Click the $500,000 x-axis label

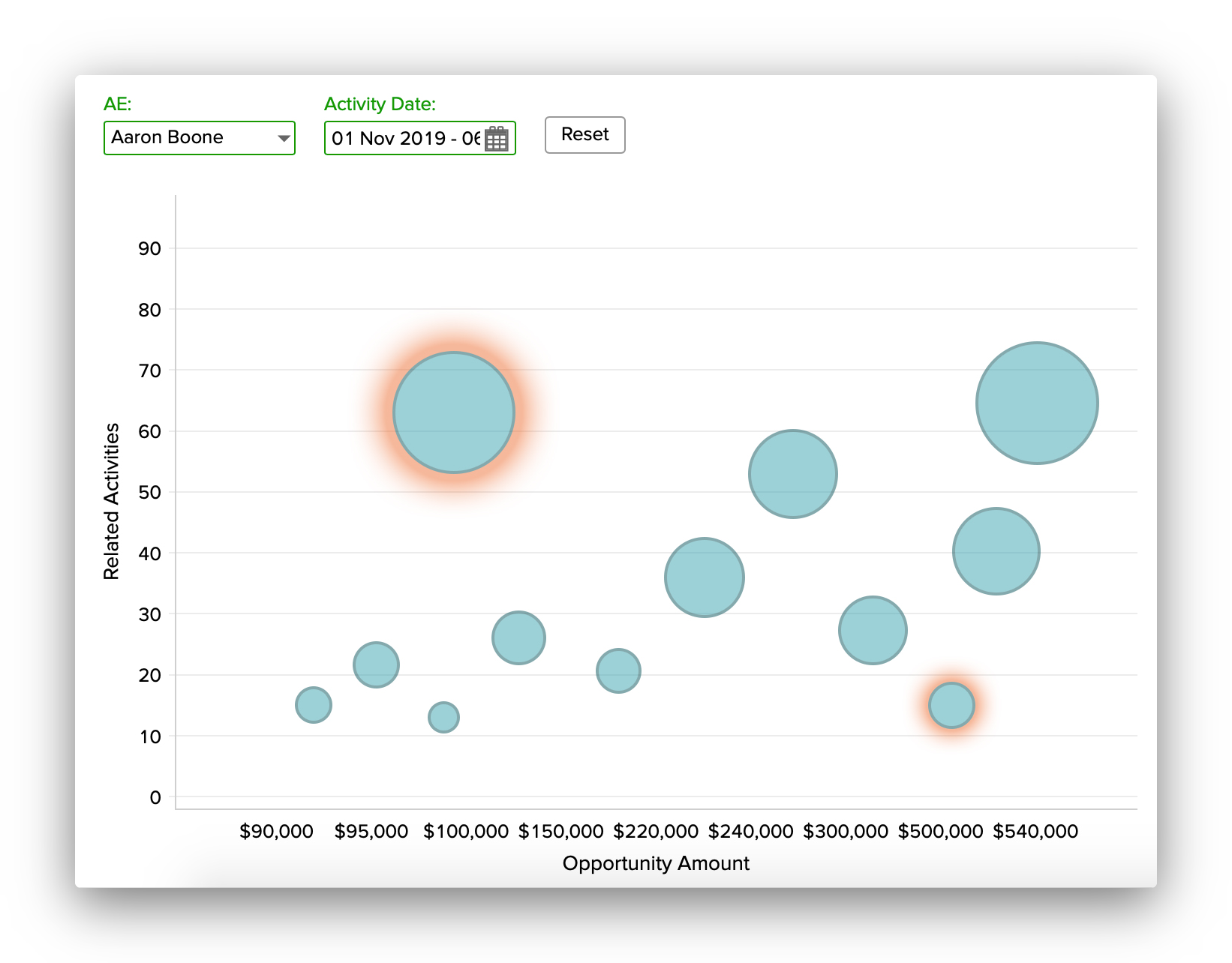point(941,831)
